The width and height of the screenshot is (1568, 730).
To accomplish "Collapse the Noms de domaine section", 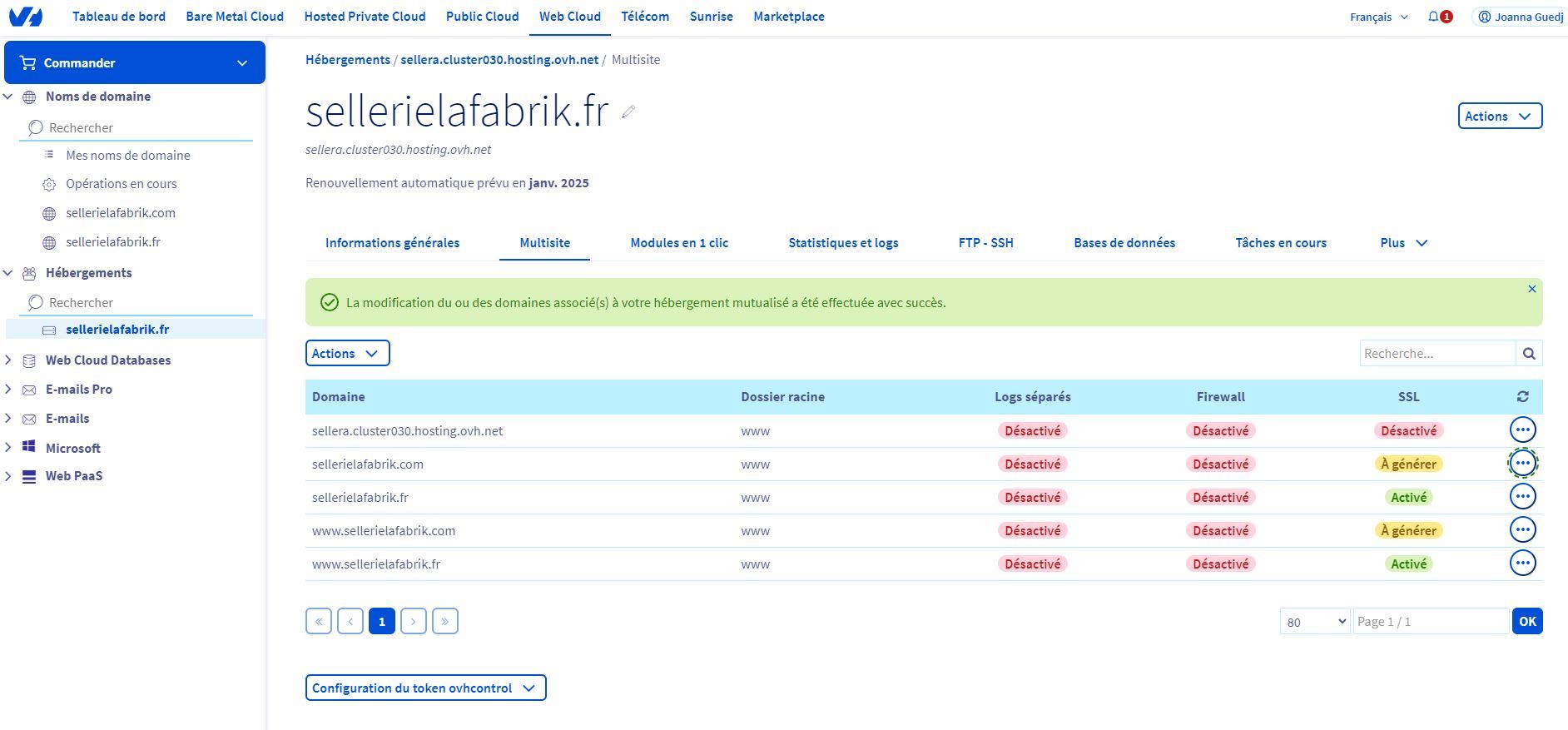I will (8, 97).
